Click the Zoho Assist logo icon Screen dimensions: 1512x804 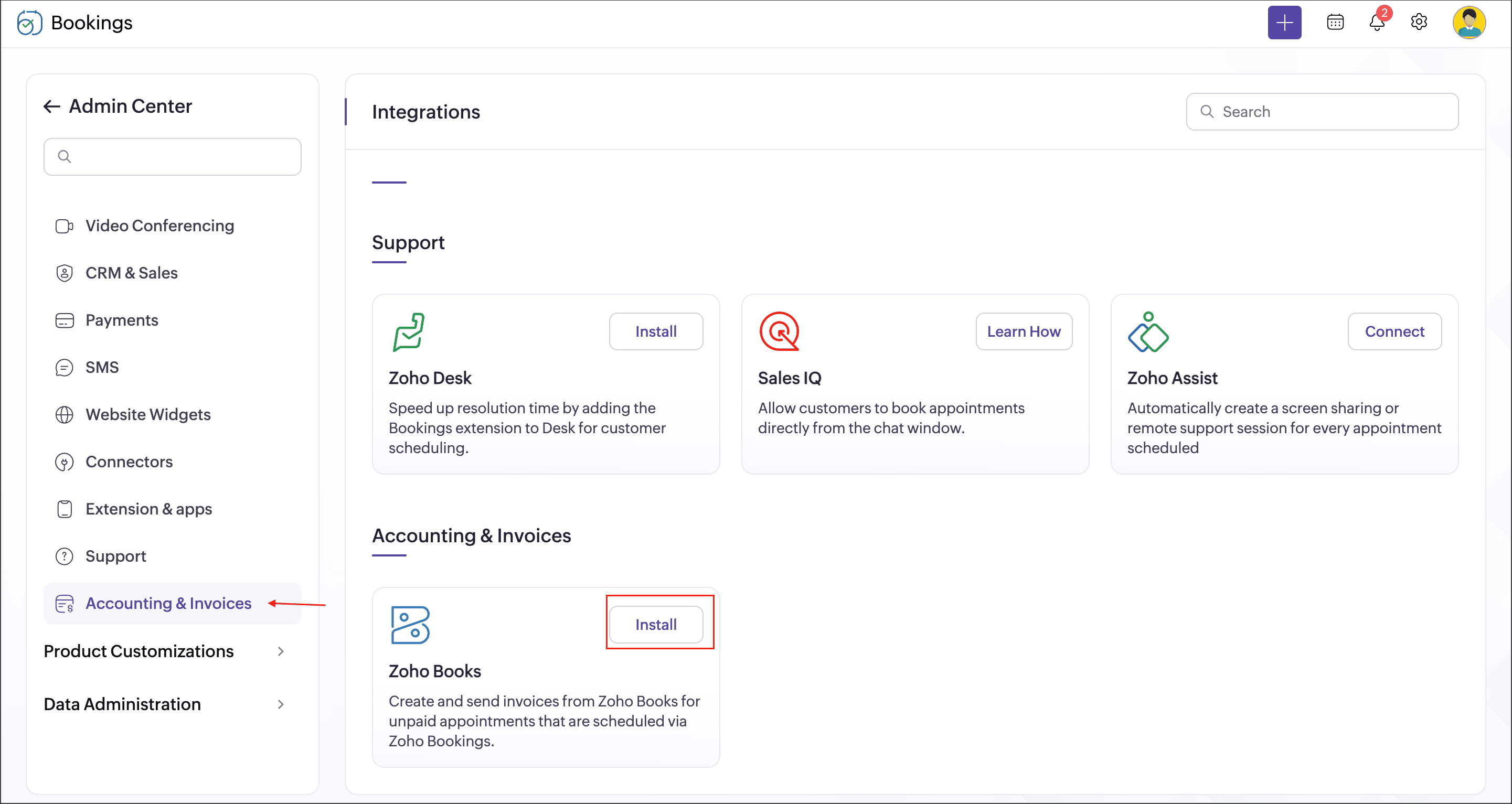[x=1147, y=332]
